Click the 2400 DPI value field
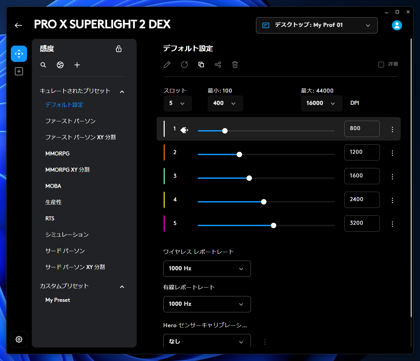420x361 pixels. (362, 200)
